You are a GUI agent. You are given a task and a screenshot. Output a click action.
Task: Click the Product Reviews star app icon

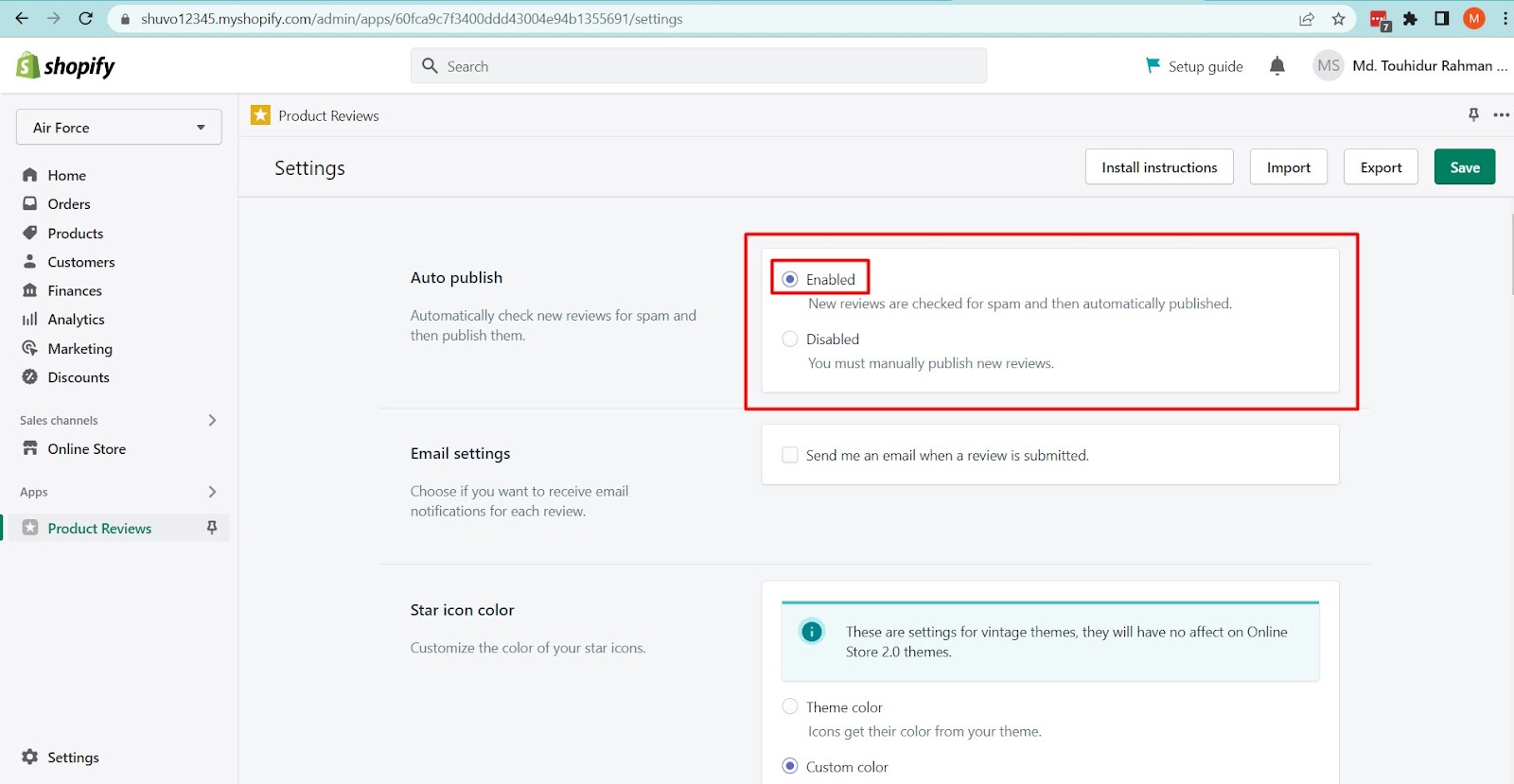coord(260,115)
